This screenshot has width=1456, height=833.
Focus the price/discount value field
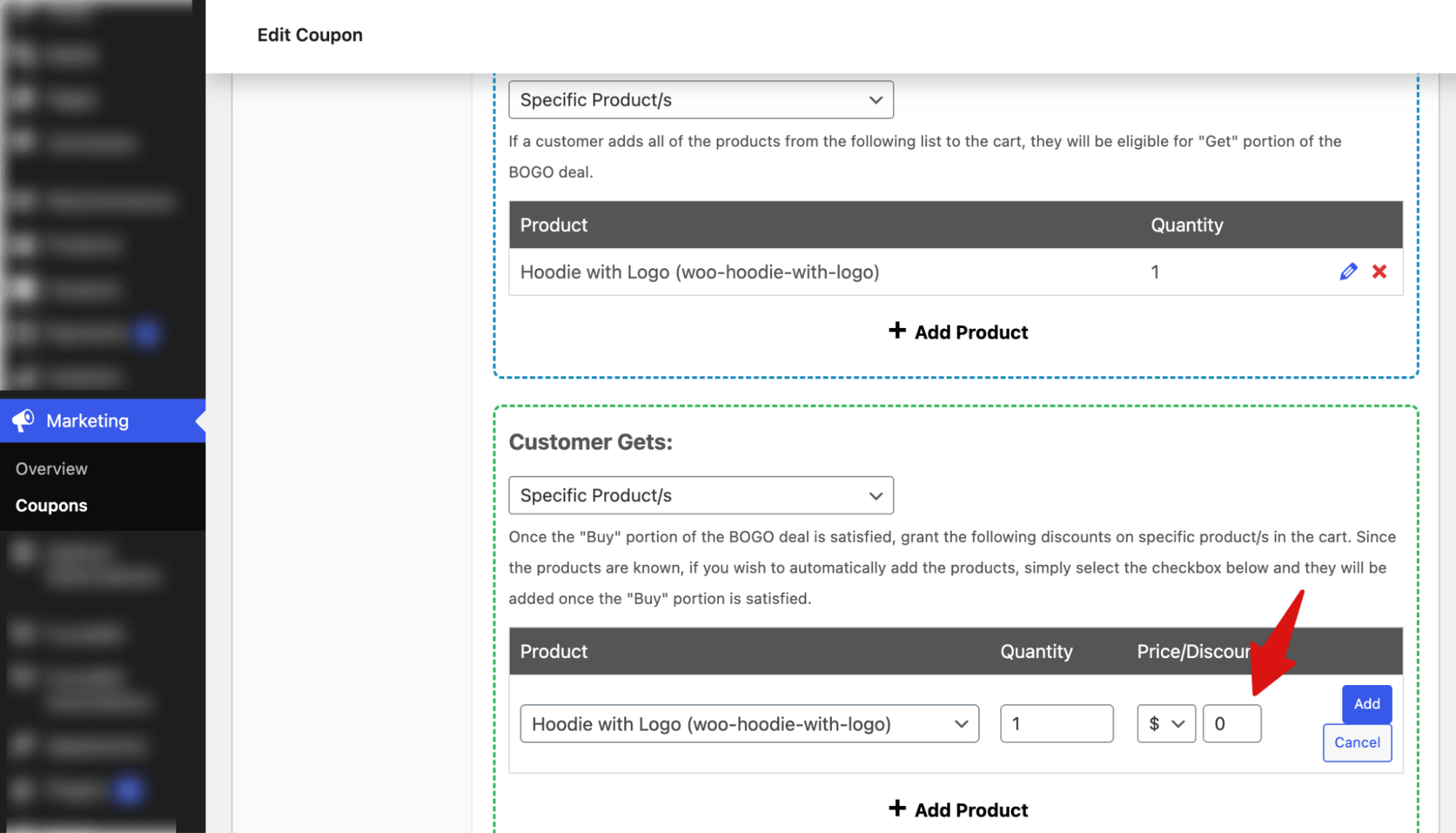(1232, 724)
